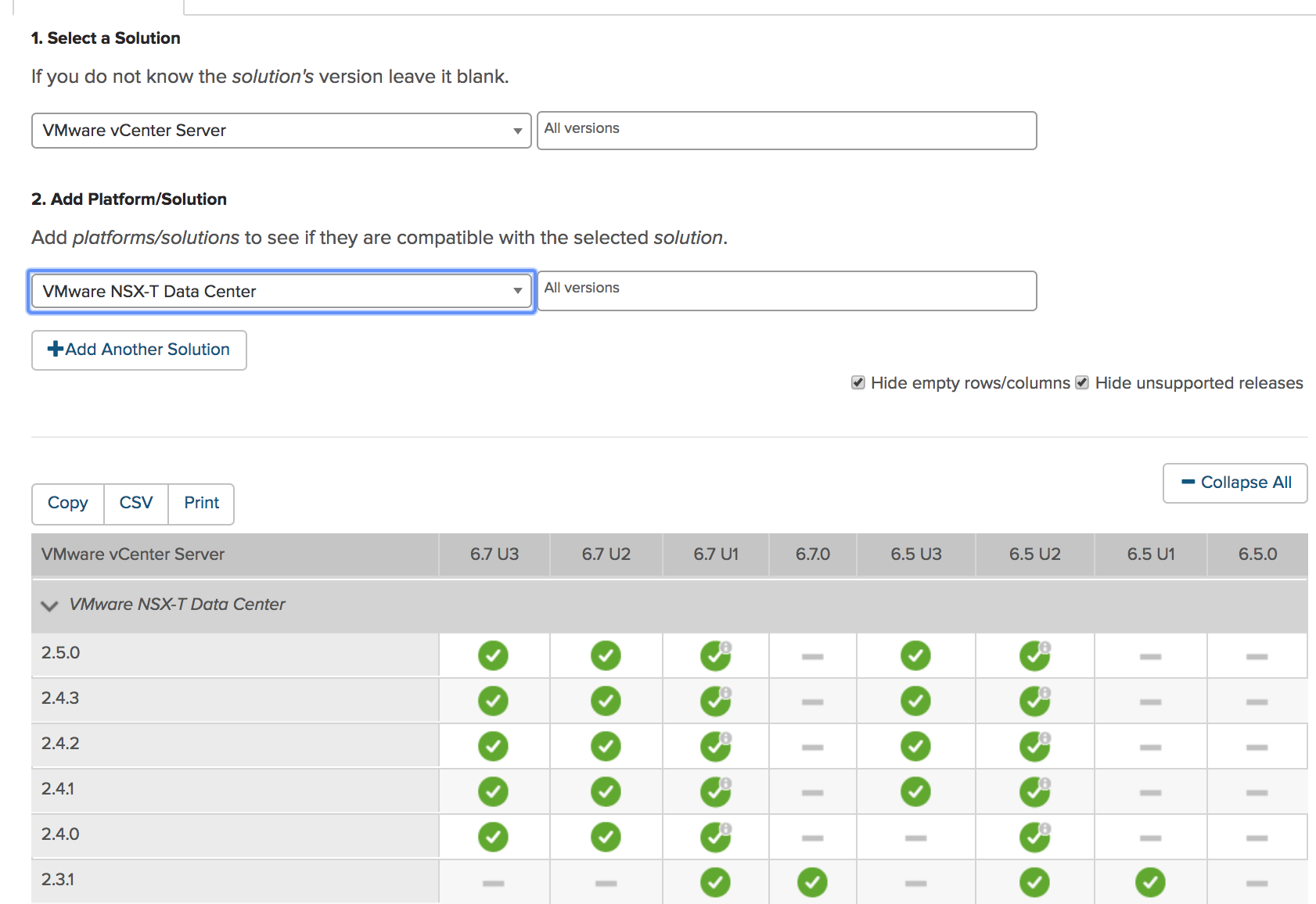Collapse the VMware NSX-T Data Center group row
The width and height of the screenshot is (1316, 904).
(49, 605)
